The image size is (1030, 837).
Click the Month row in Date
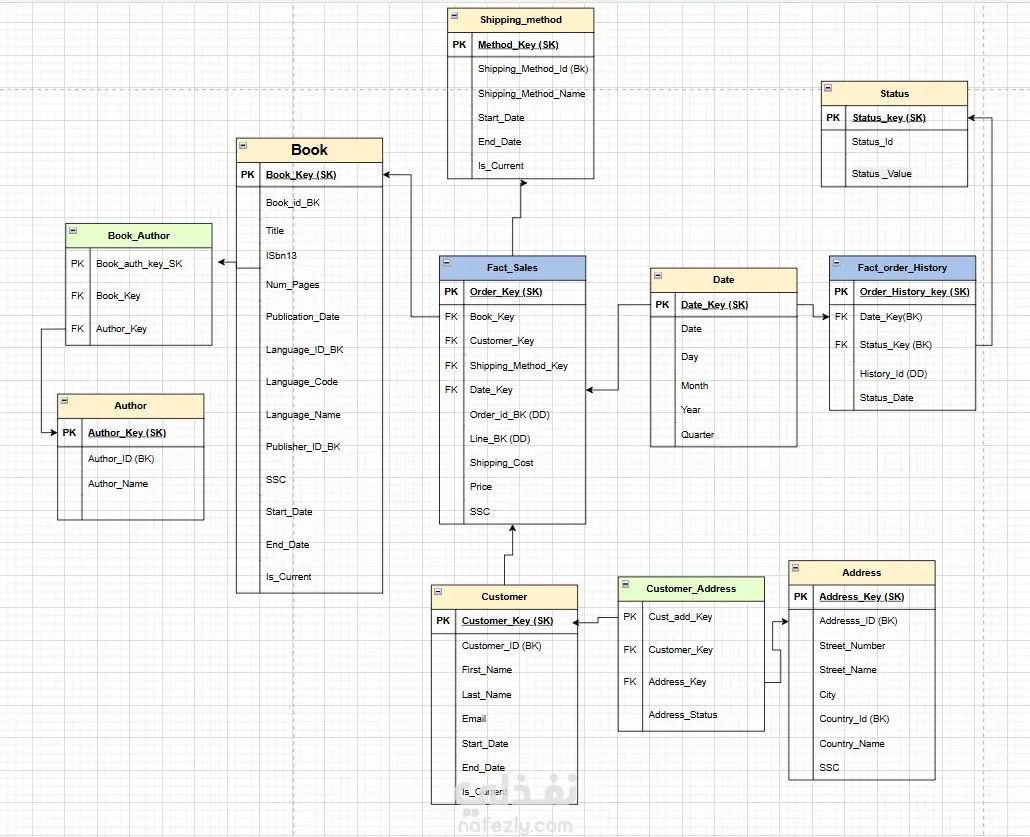point(723,386)
